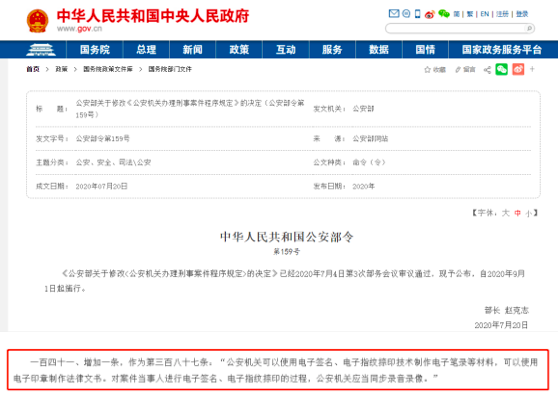This screenshot has width=558, height=396.
Task: Open the 数据 nav menu
Action: tap(379, 49)
